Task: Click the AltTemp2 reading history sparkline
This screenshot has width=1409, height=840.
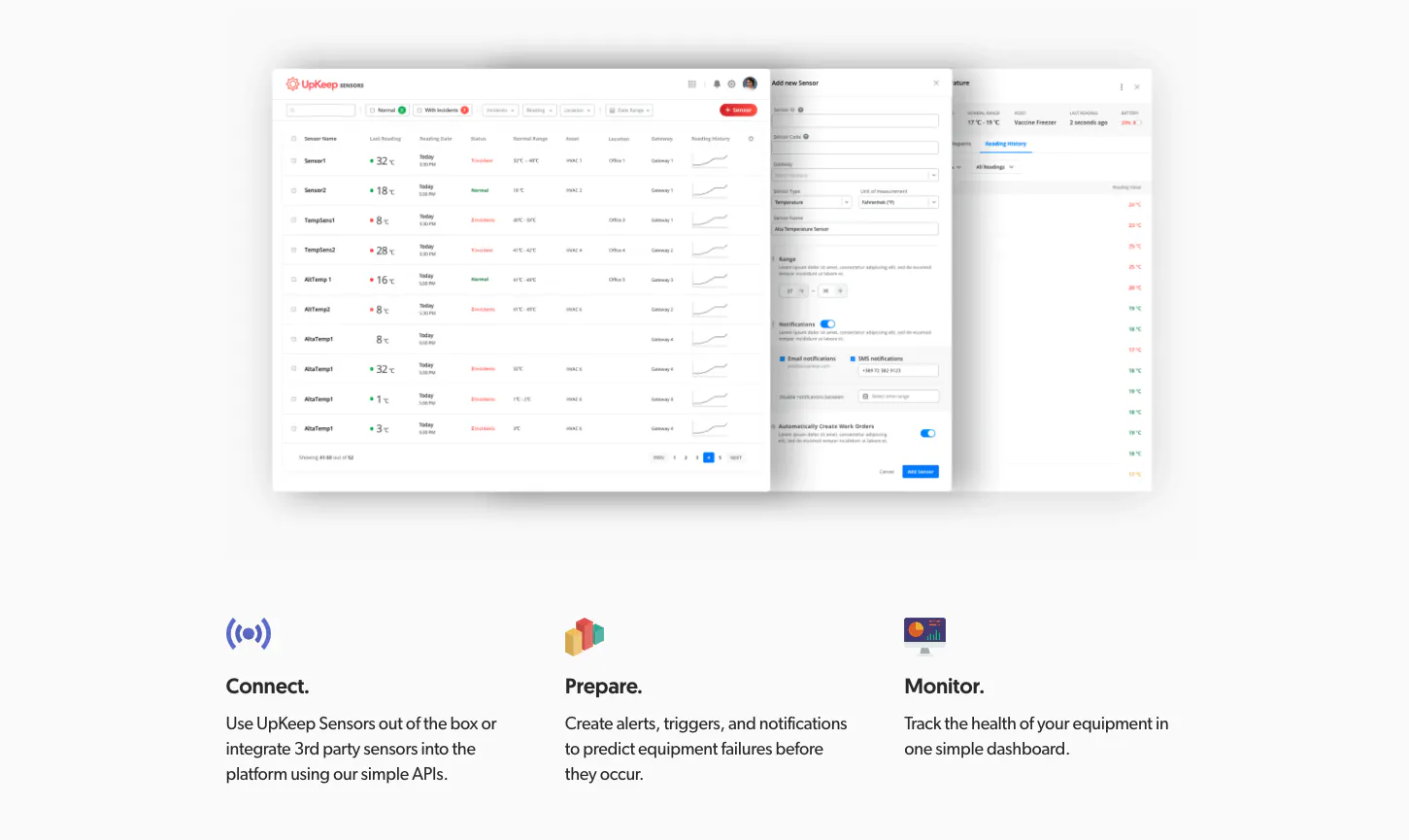Action: [x=710, y=310]
